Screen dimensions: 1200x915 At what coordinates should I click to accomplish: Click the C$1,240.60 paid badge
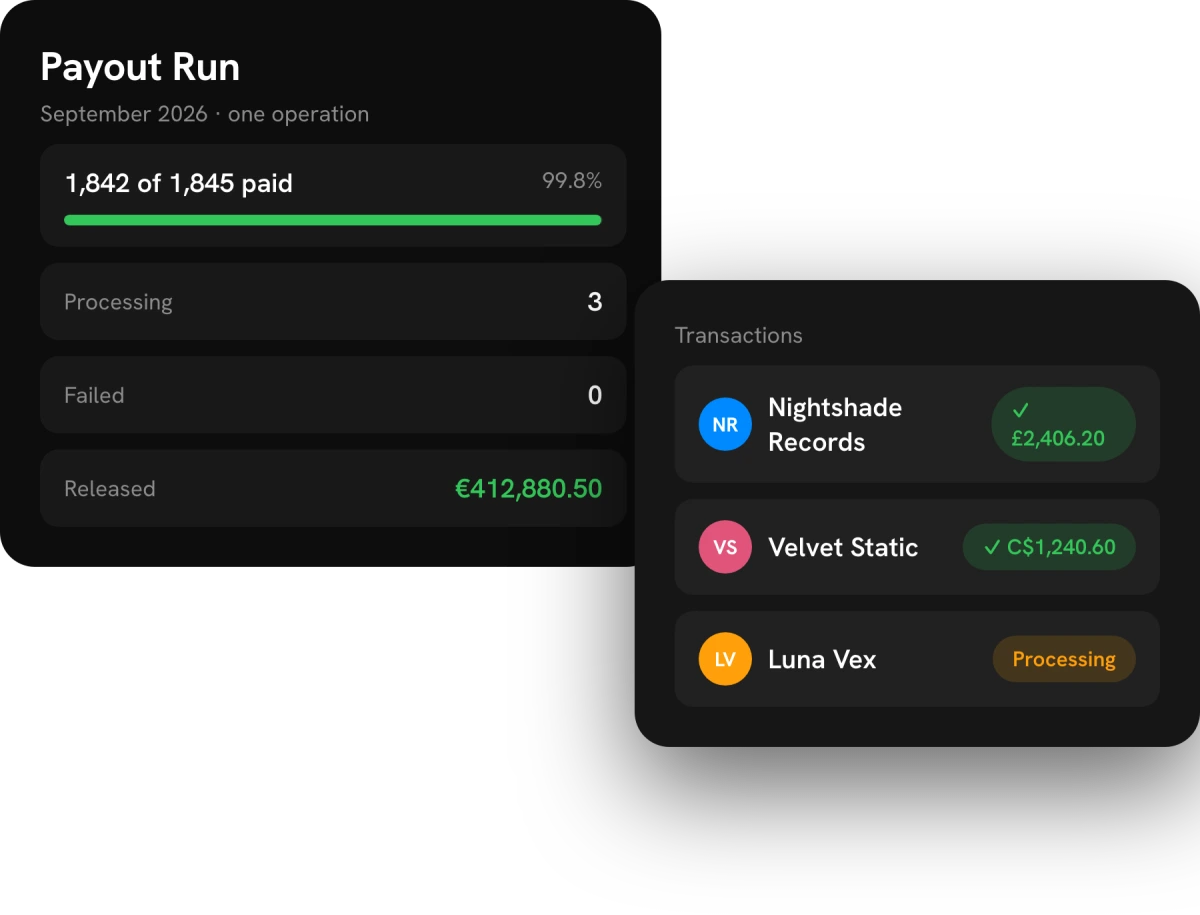pyautogui.click(x=1049, y=547)
